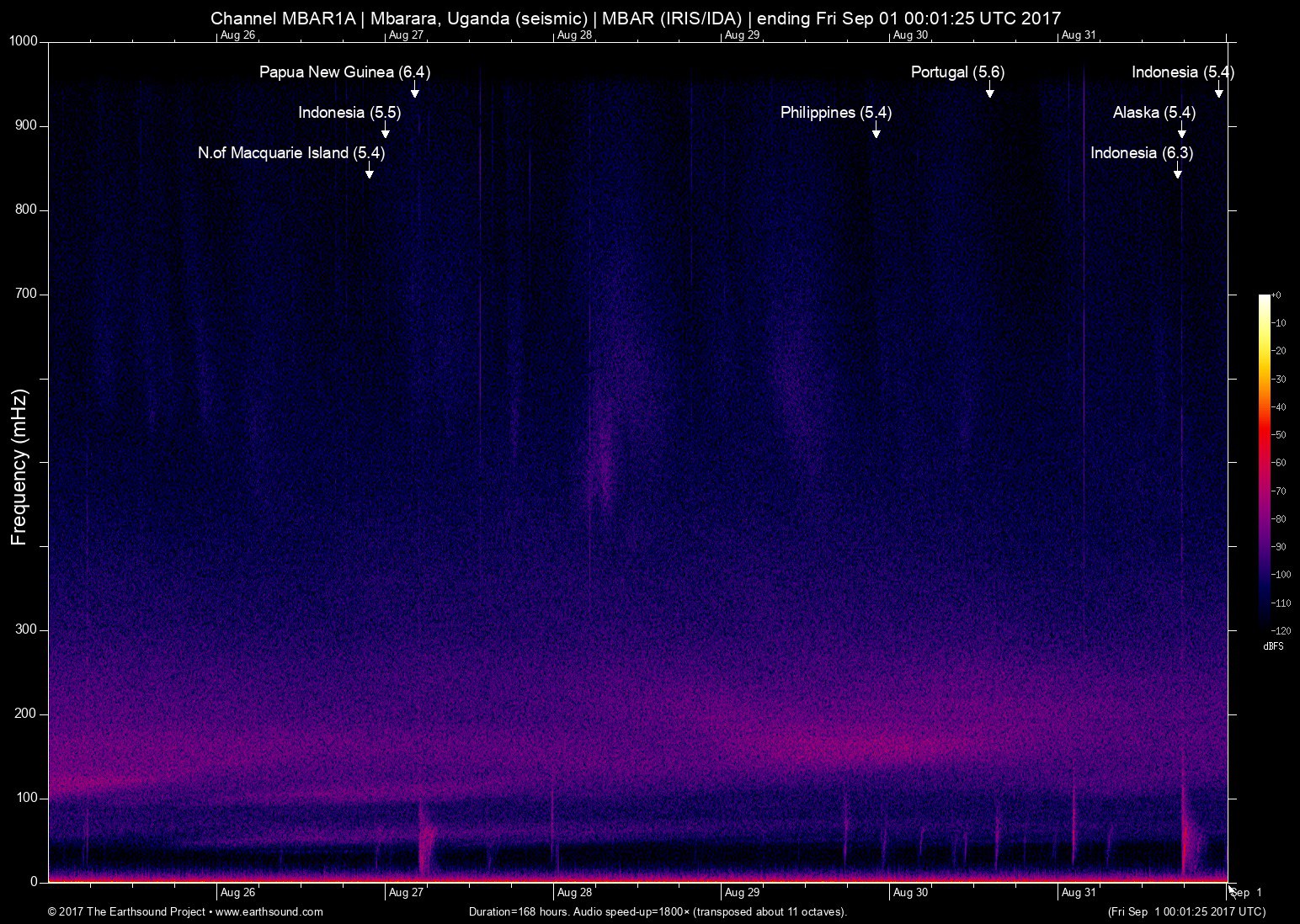Screen dimensions: 1300x924
Task: Select the Papua New Guinea (6.4) label
Action: pos(344,72)
